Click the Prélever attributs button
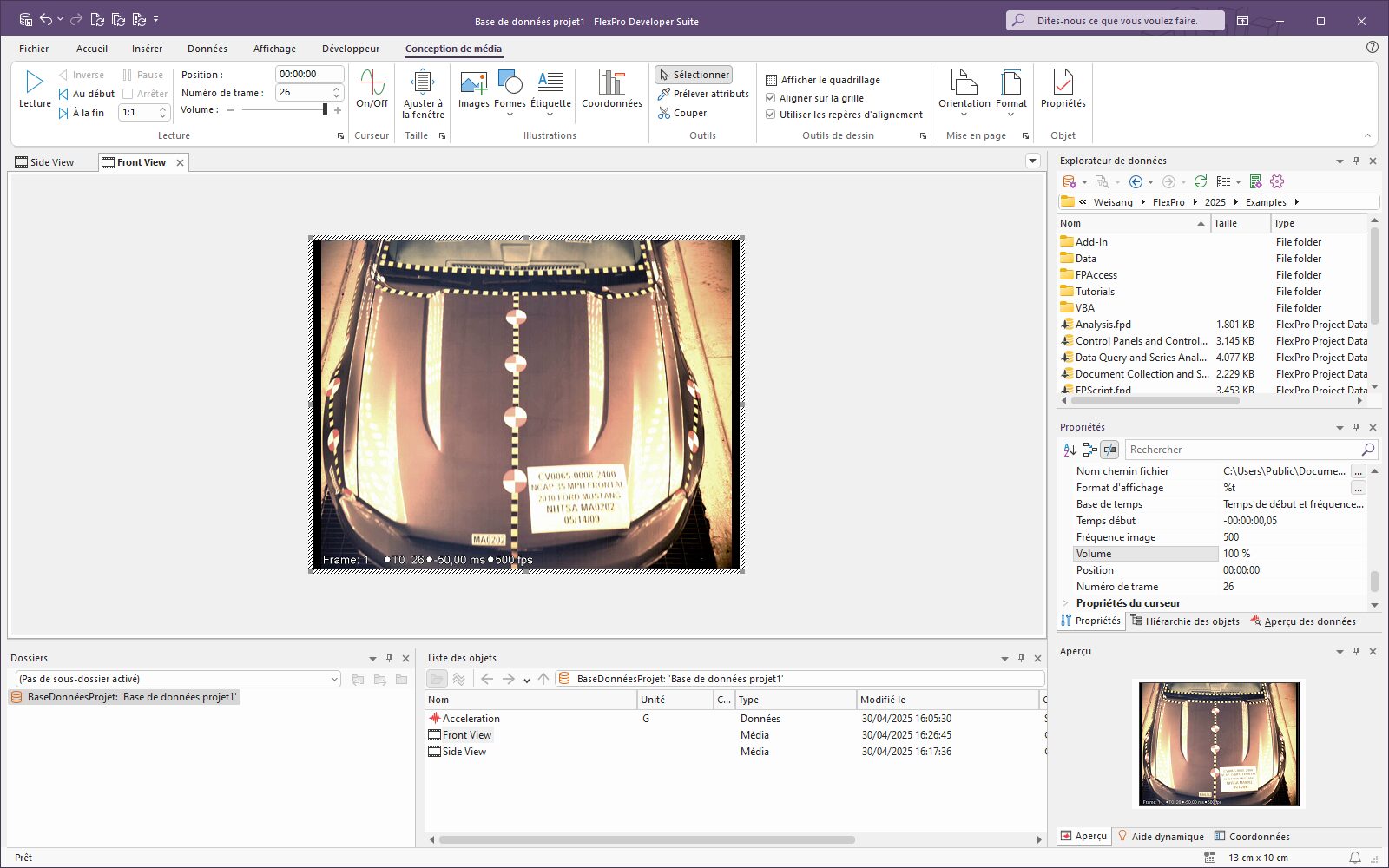Image resolution: width=1389 pixels, height=868 pixels. pyautogui.click(x=703, y=94)
